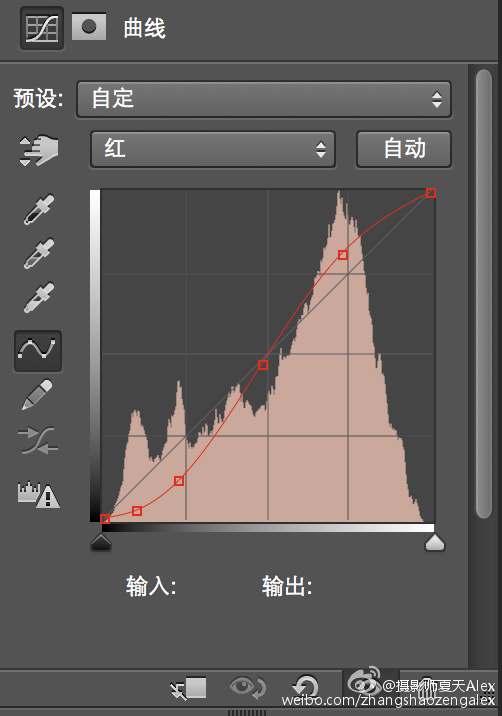The height and width of the screenshot is (716, 502).
Task: Pick the white point eyedropper
Action: (38, 297)
